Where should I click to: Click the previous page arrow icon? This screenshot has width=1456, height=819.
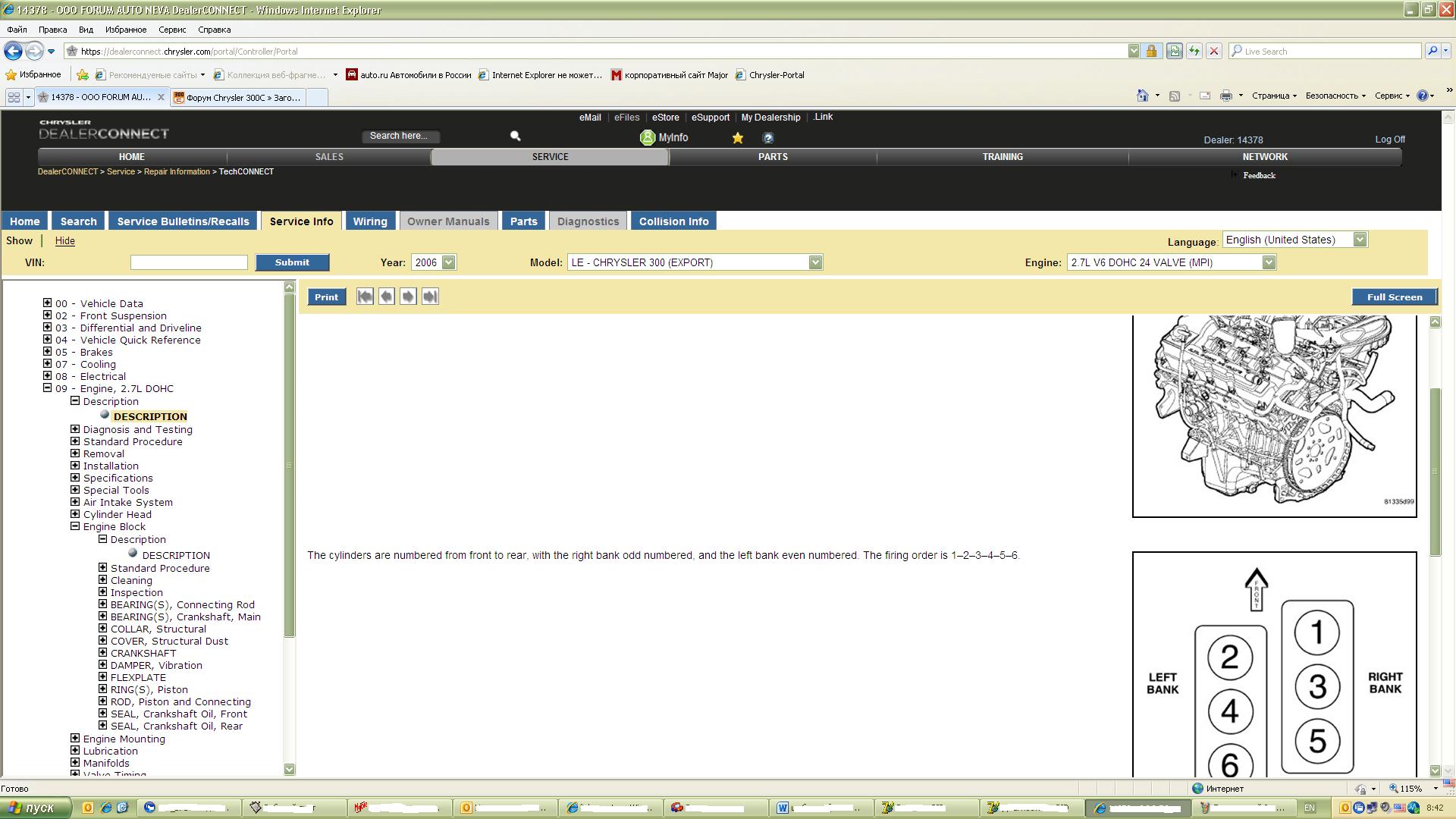point(387,297)
